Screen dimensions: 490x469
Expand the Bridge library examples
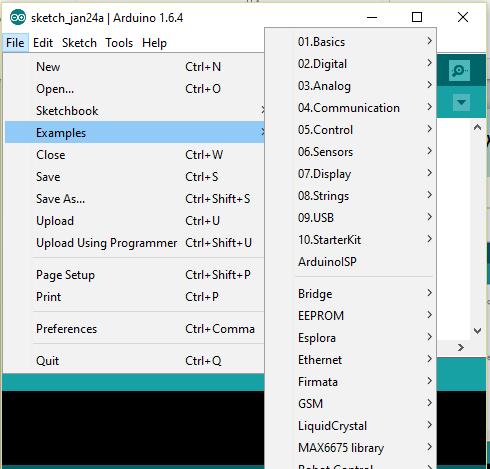[351, 294]
